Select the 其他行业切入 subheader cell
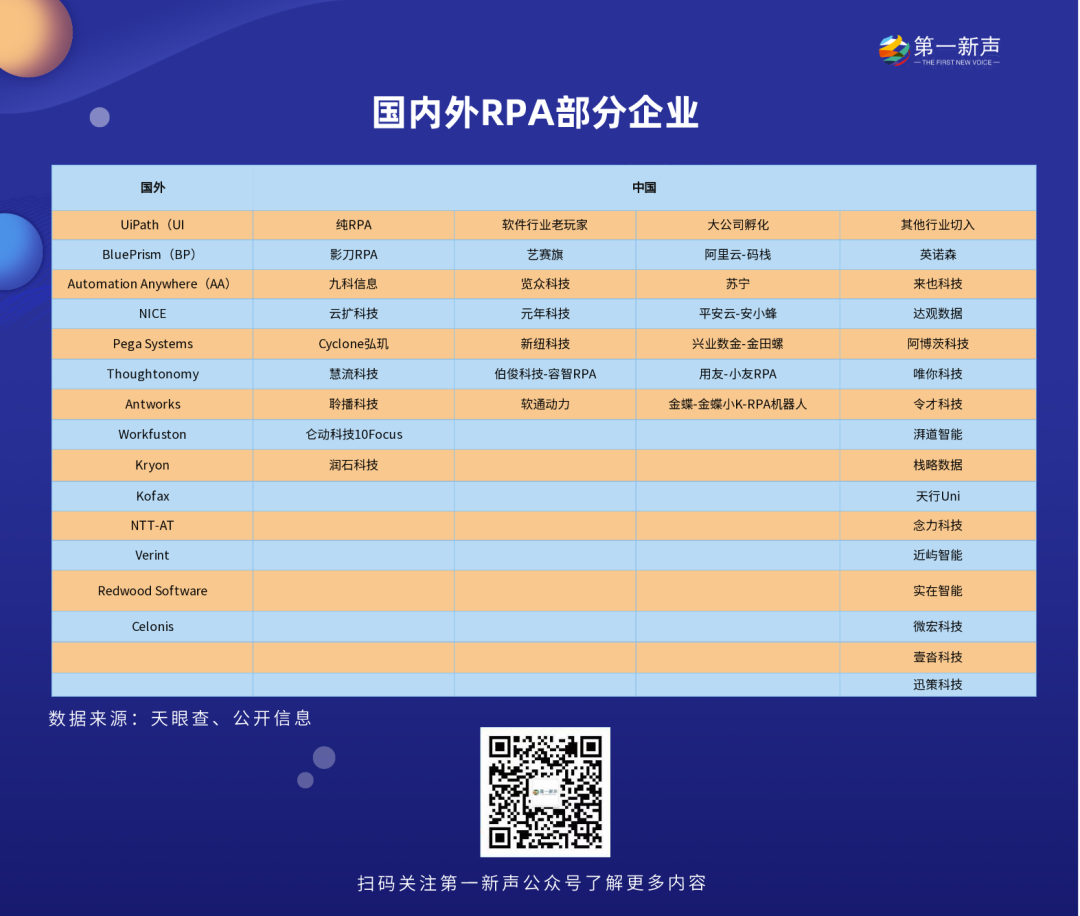The height and width of the screenshot is (916, 1080). coord(937,225)
